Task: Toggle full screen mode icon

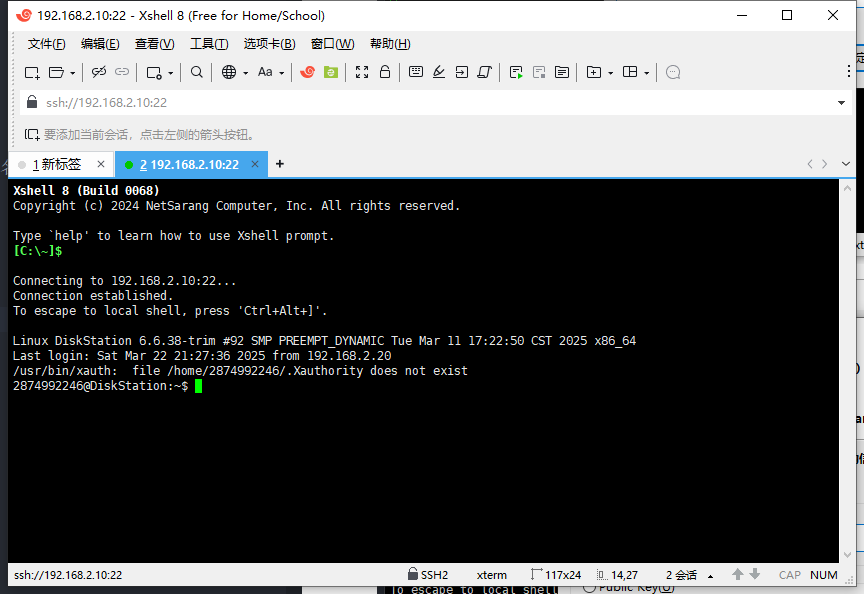Action: 362,72
